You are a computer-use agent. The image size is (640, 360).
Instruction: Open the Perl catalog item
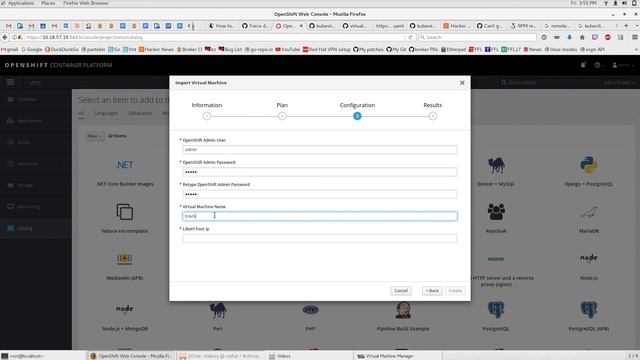coord(218,316)
